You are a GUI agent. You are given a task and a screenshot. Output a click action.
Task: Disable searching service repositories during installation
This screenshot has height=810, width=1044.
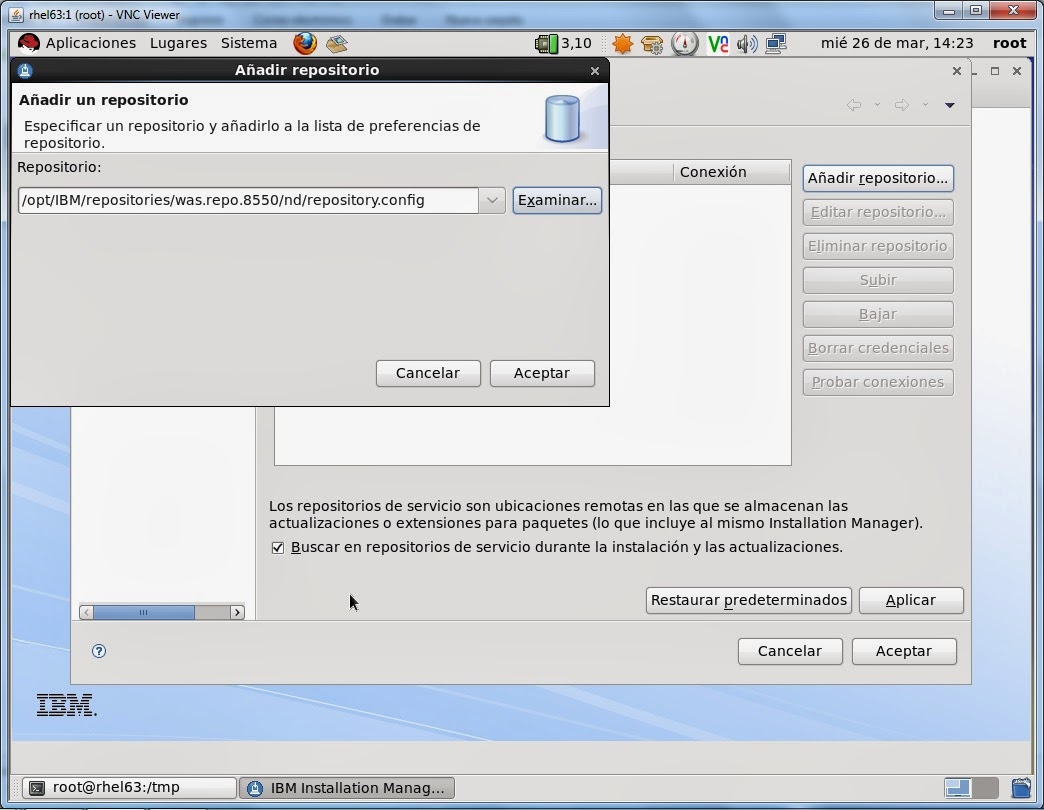(x=278, y=547)
